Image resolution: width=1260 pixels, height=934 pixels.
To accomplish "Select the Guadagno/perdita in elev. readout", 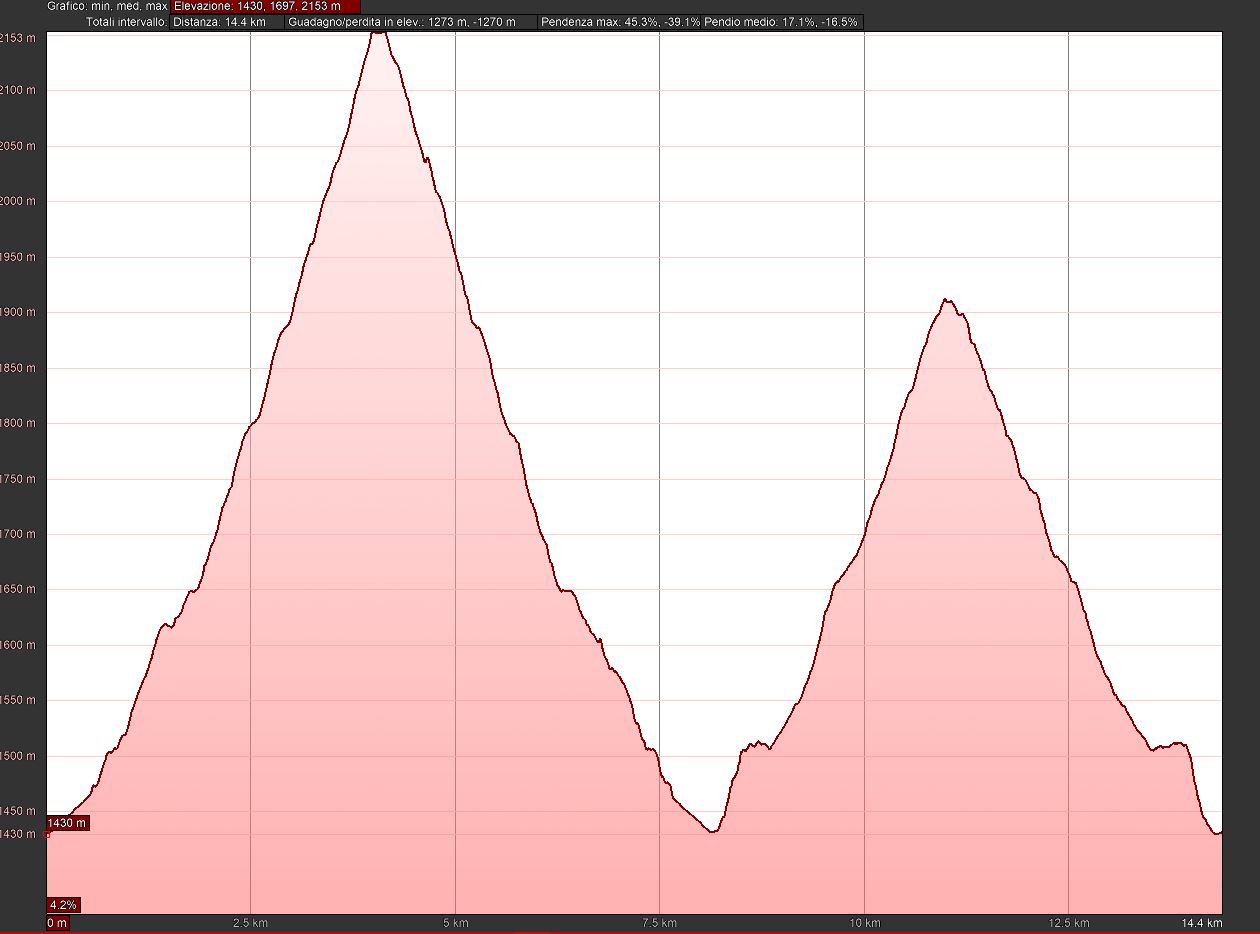I will tap(410, 22).
